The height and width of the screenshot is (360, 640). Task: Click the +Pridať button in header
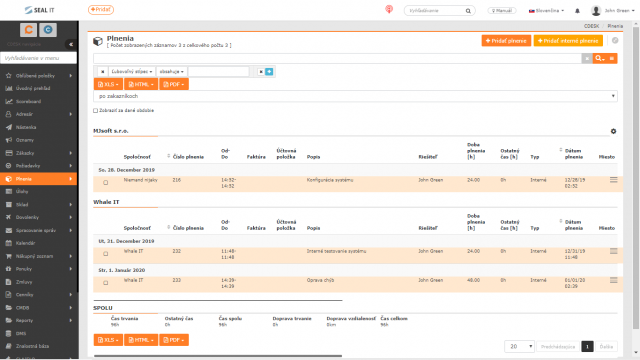[x=101, y=9]
